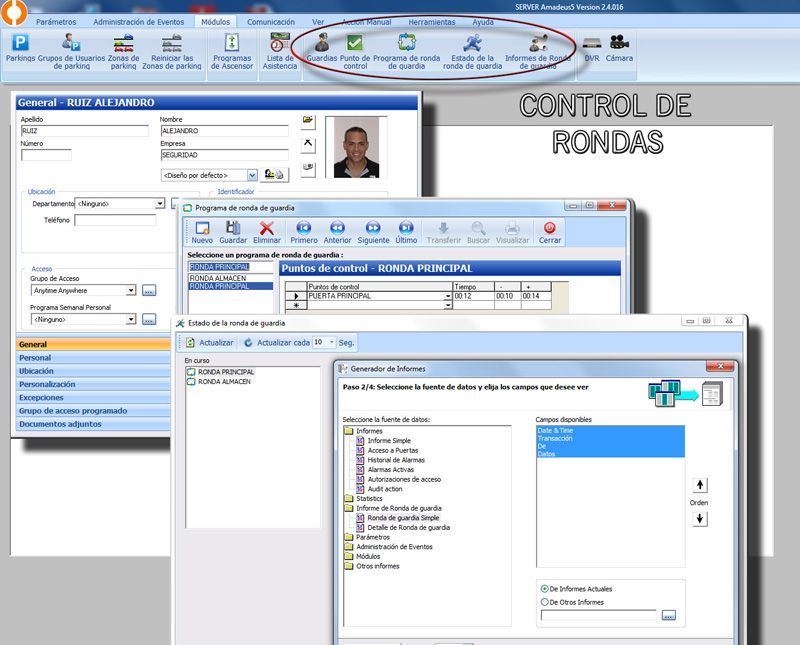Click the Actualizar button
800x645 pixels.
(210, 342)
